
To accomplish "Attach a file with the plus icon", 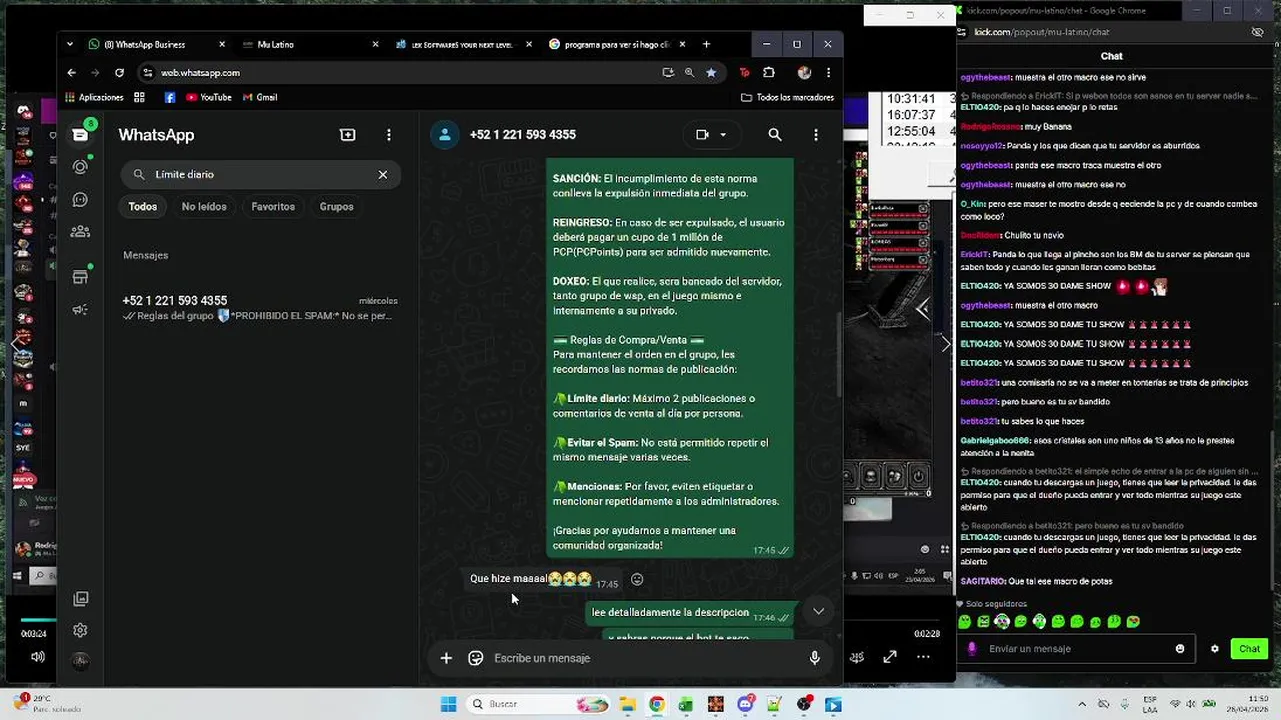I will pyautogui.click(x=446, y=658).
